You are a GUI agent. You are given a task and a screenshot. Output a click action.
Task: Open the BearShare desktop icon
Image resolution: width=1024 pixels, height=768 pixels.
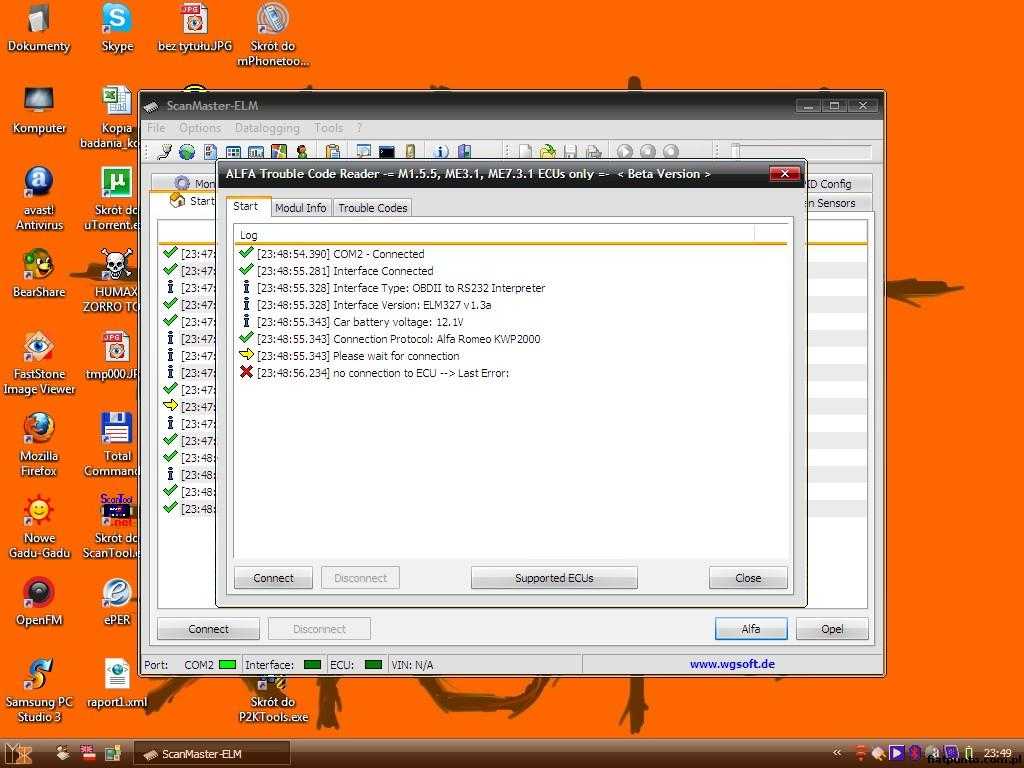[x=39, y=274]
